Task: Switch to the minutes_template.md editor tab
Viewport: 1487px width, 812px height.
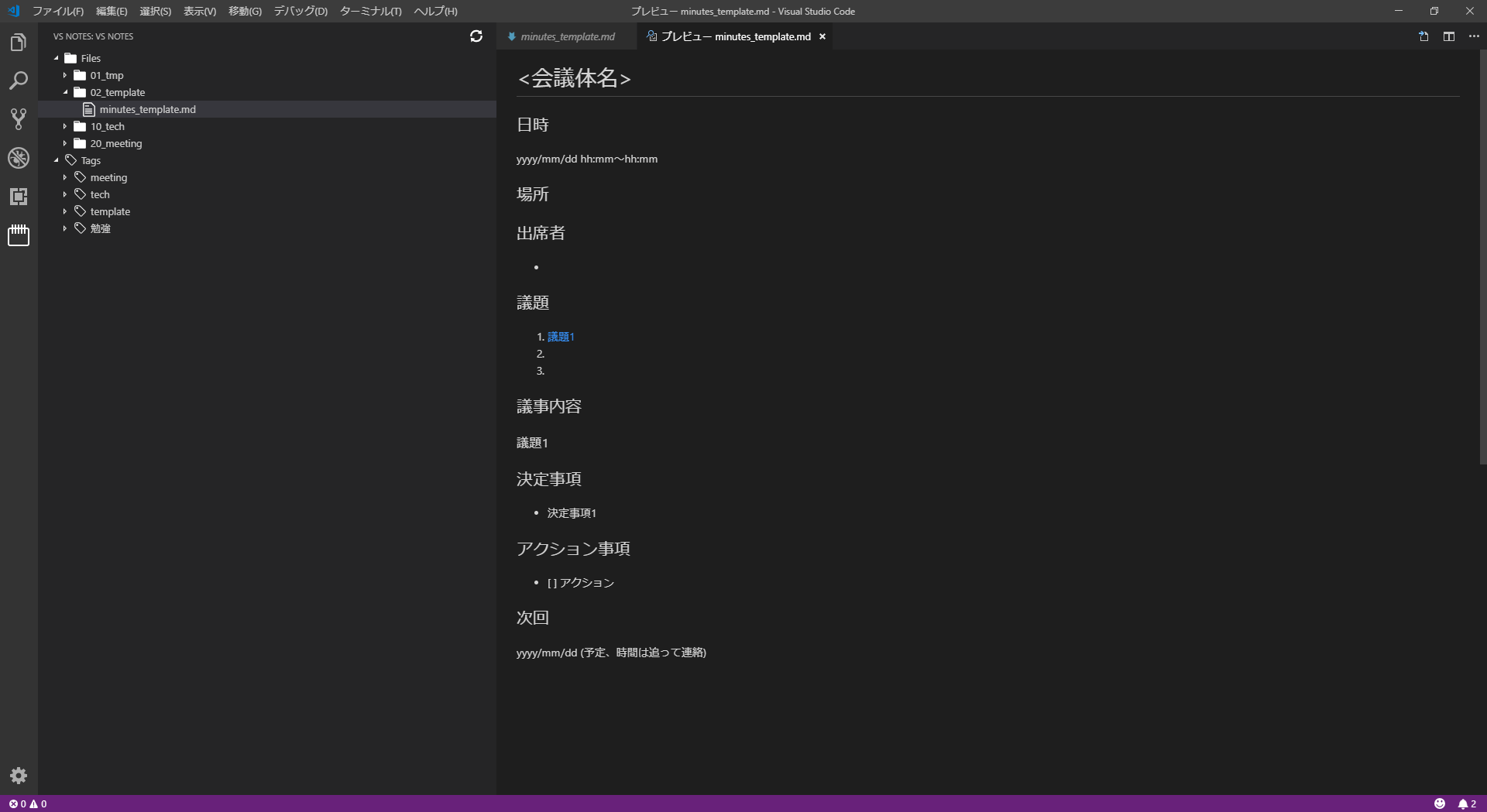Action: click(x=568, y=36)
